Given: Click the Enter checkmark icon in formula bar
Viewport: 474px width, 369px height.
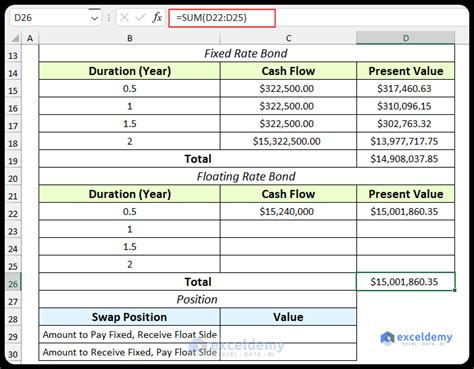Looking at the screenshot, I should click(x=140, y=17).
